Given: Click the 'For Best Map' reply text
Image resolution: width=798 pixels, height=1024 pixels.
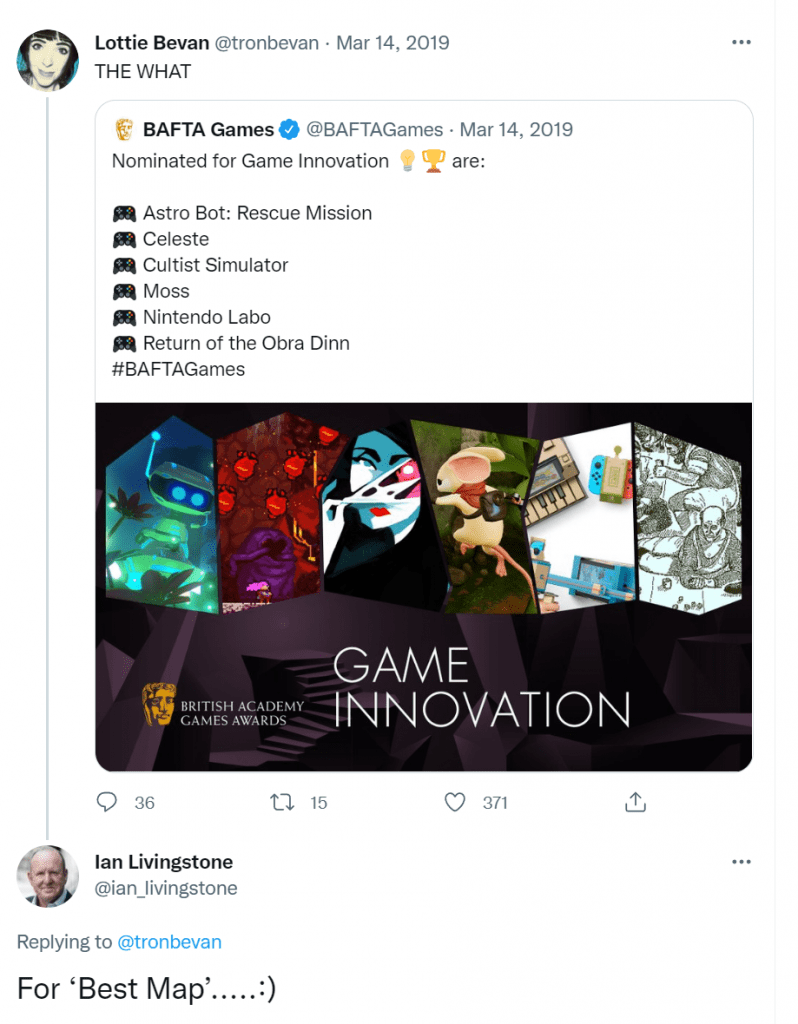Looking at the screenshot, I should point(146,988).
